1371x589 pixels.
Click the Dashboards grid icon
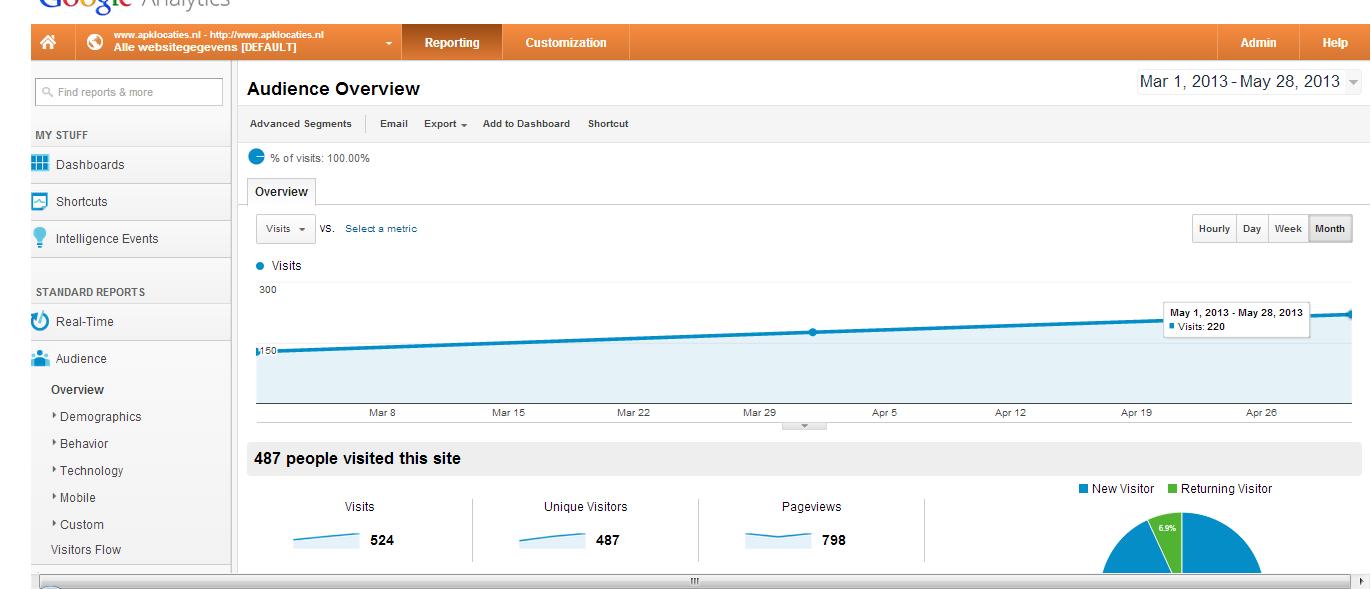coord(40,164)
